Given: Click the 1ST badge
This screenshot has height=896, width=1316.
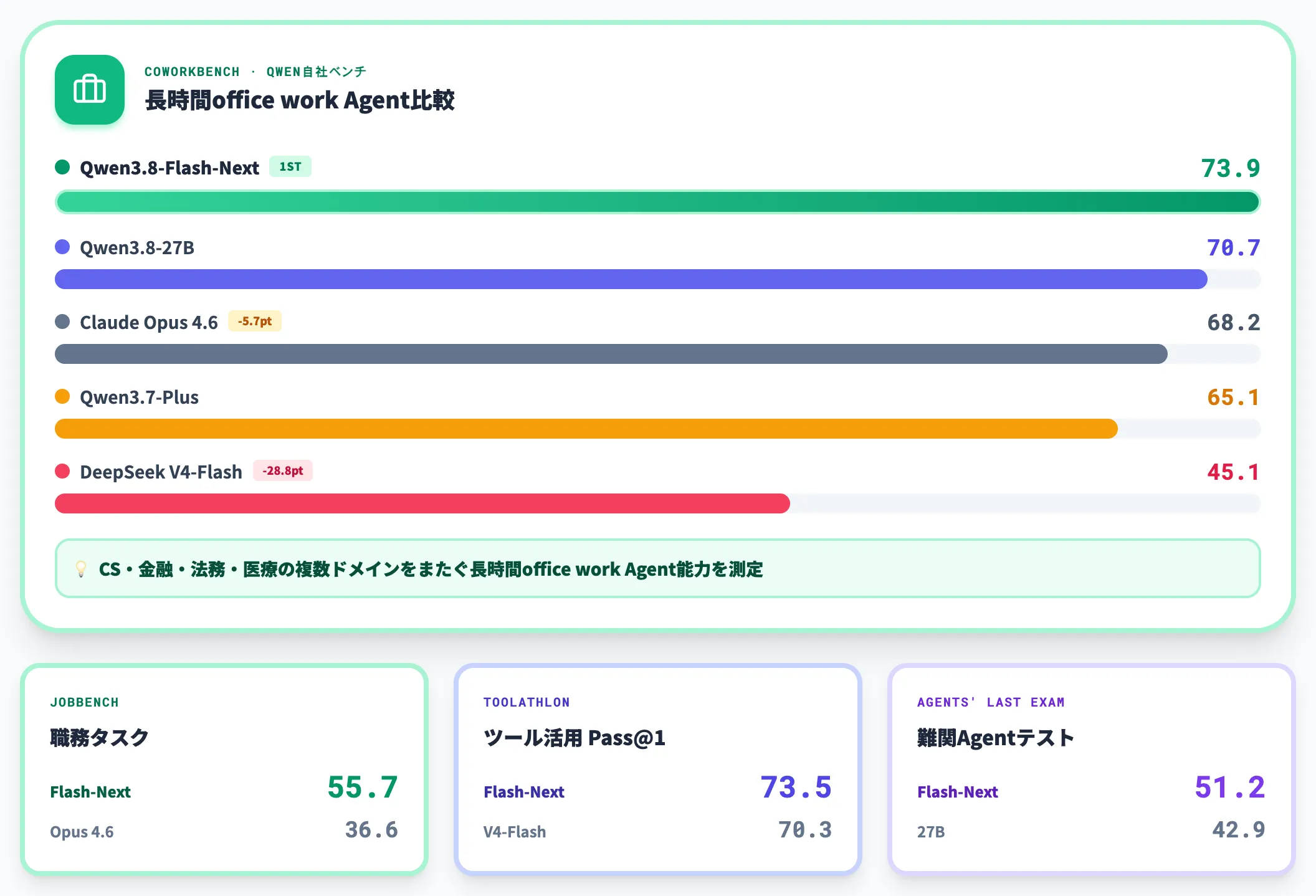Looking at the screenshot, I should tap(290, 166).
